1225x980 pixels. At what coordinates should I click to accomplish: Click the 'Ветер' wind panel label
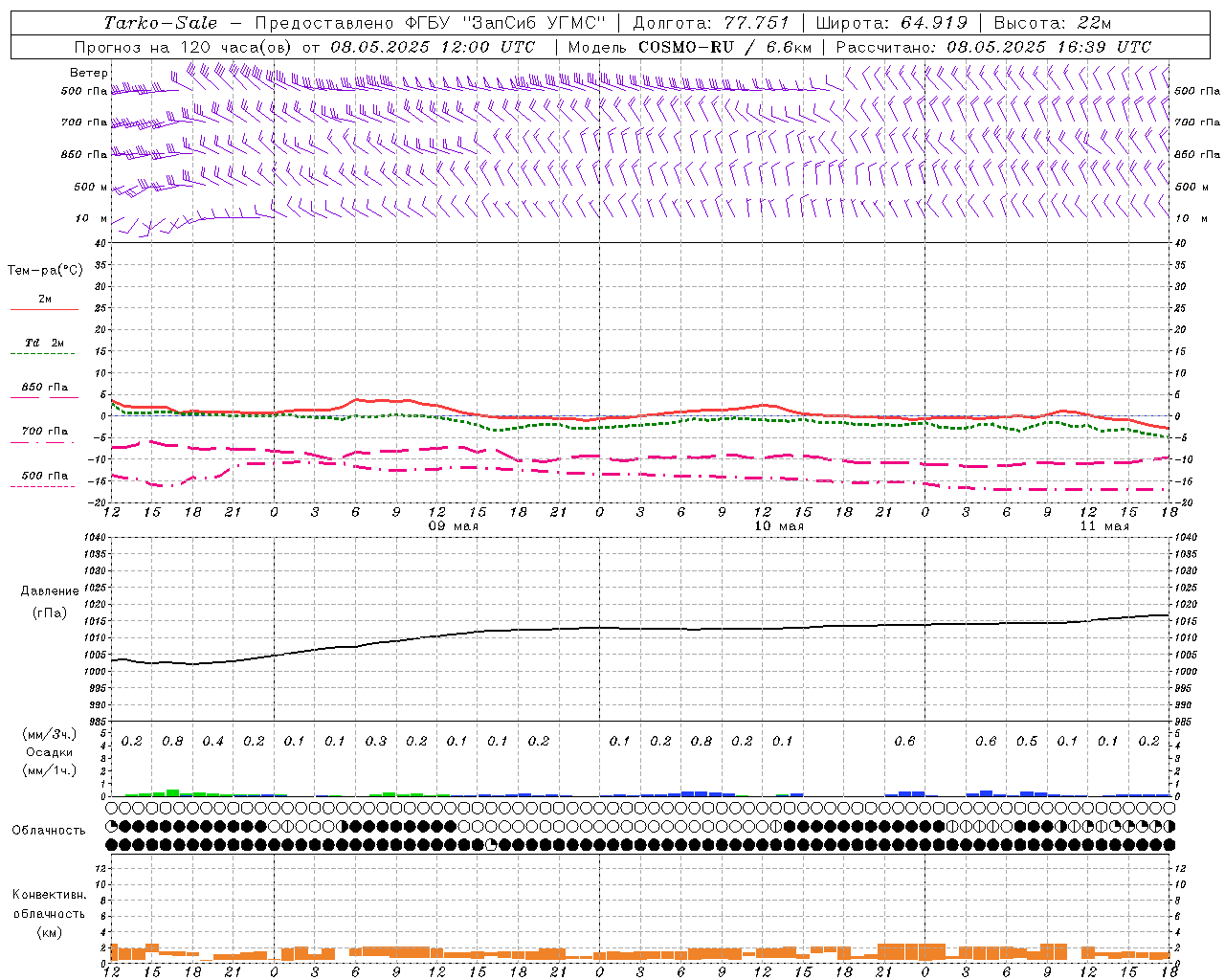click(x=89, y=73)
